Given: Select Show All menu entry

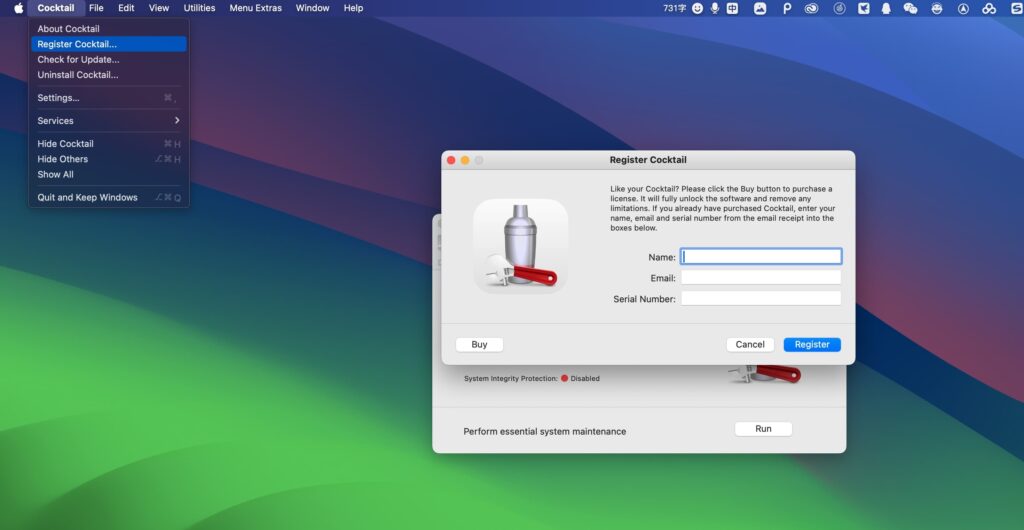Looking at the screenshot, I should click(108, 174).
